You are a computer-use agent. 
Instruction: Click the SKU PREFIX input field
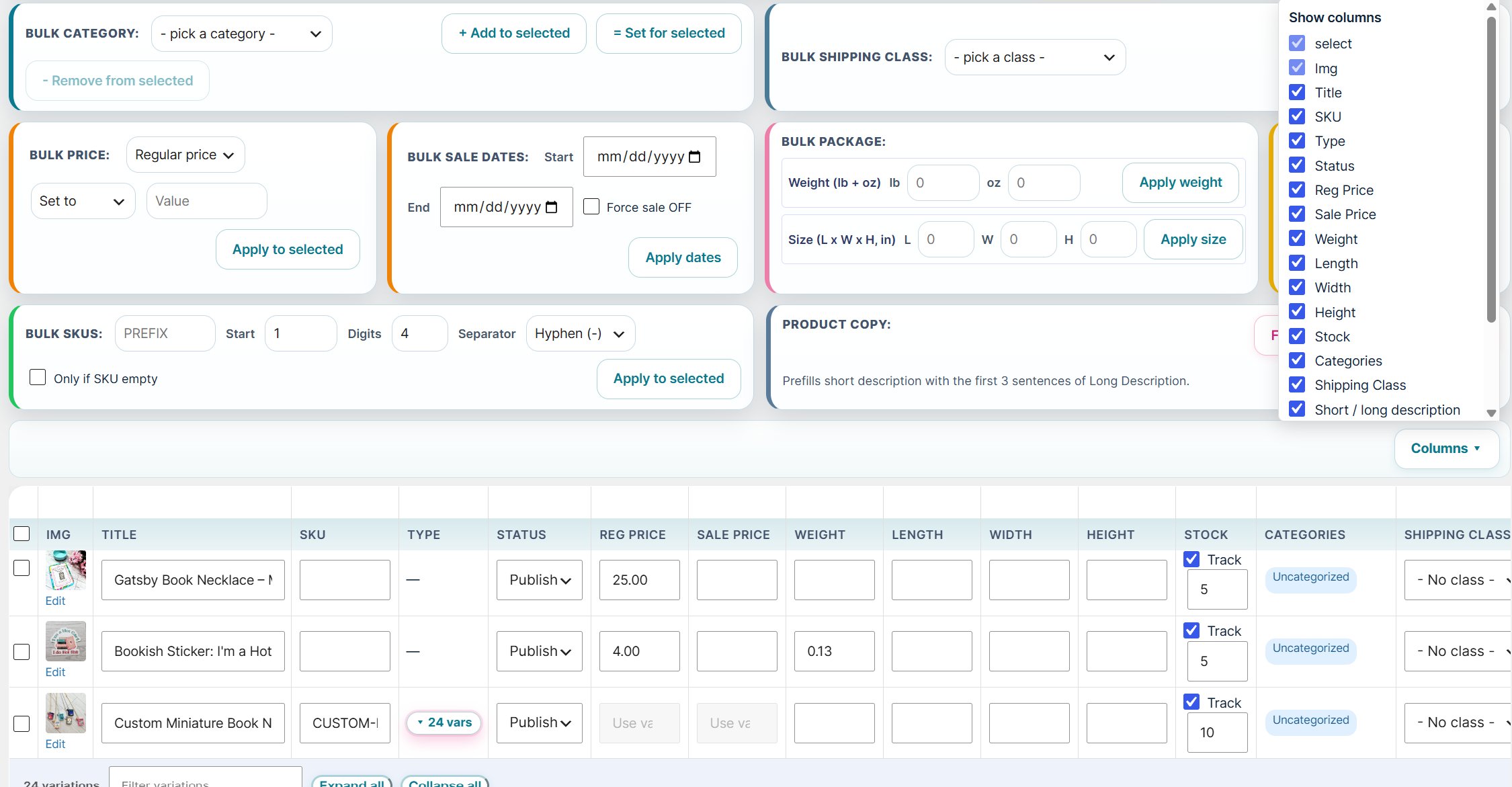165,333
